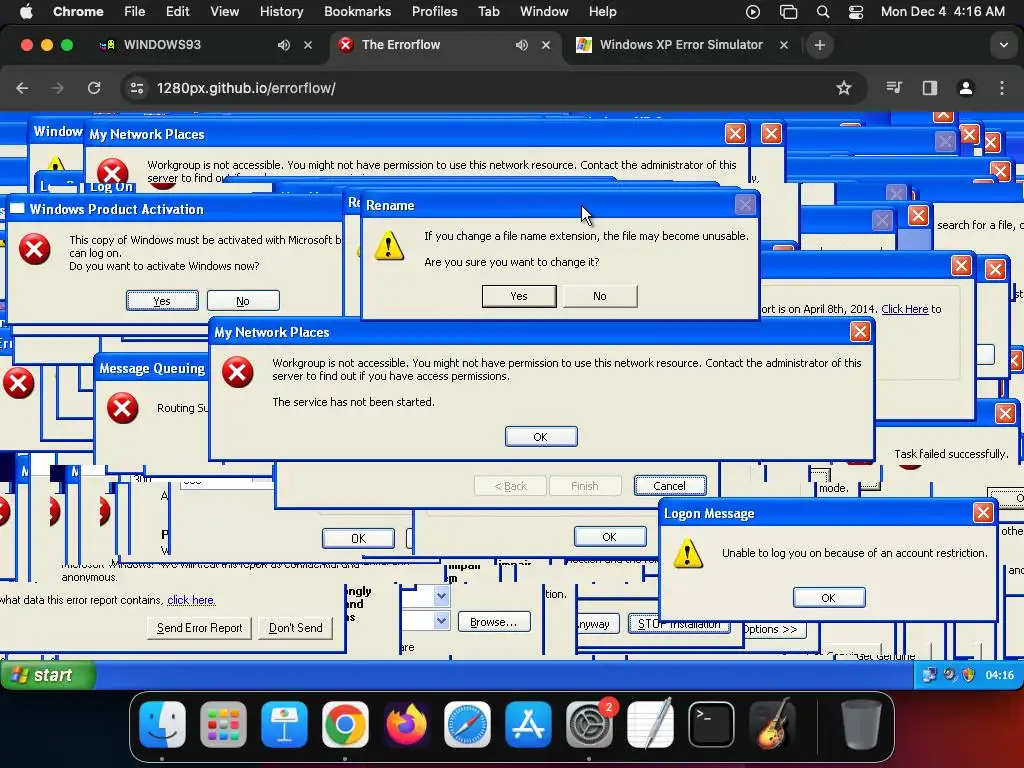The height and width of the screenshot is (768, 1024).
Task: Open Launchpad in the Dock
Action: click(x=223, y=724)
